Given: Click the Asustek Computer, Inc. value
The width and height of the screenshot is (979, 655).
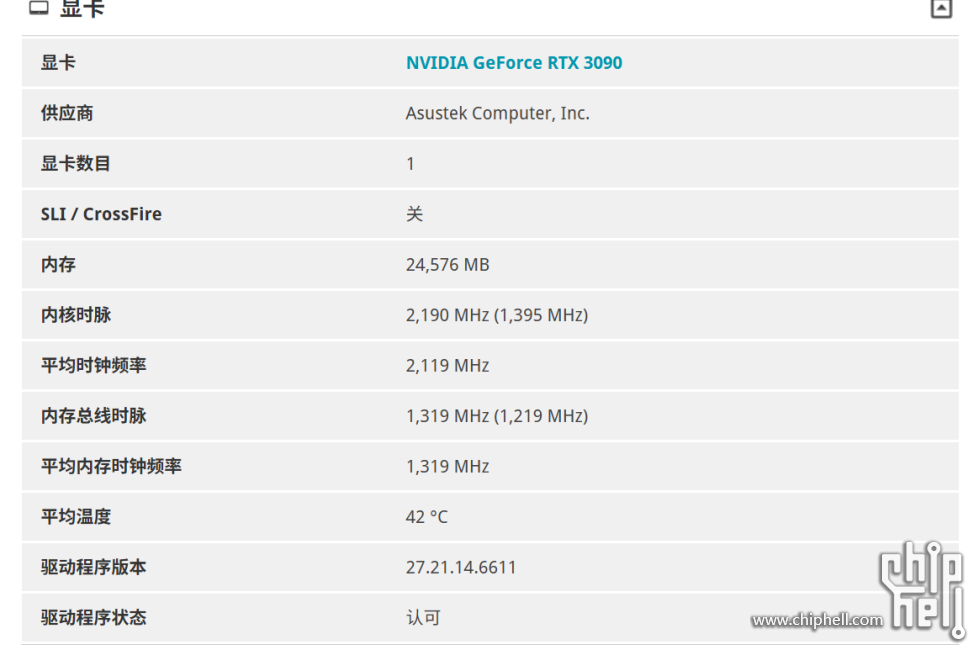Looking at the screenshot, I should click(x=498, y=114).
